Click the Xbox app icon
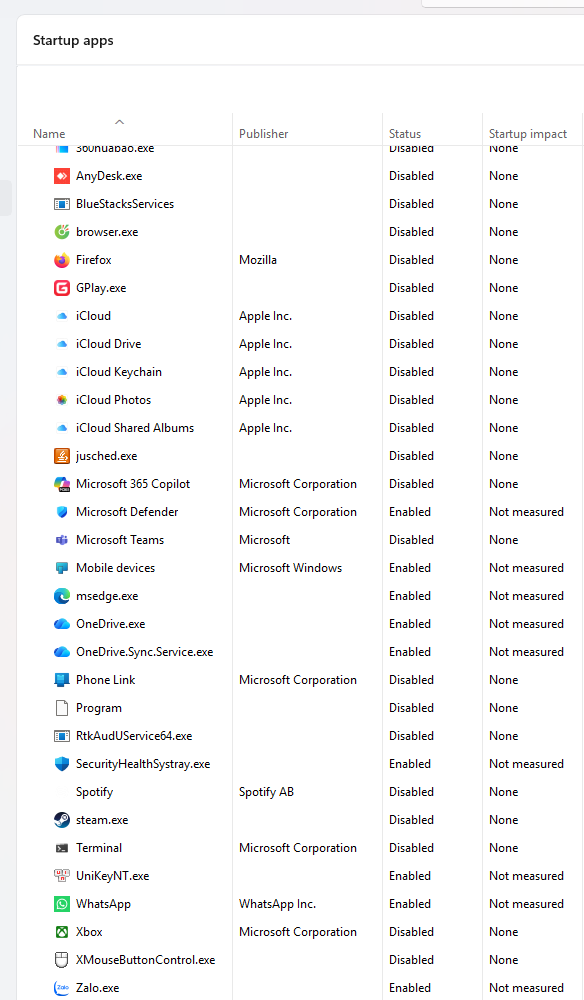The width and height of the screenshot is (584, 1000). (62, 932)
